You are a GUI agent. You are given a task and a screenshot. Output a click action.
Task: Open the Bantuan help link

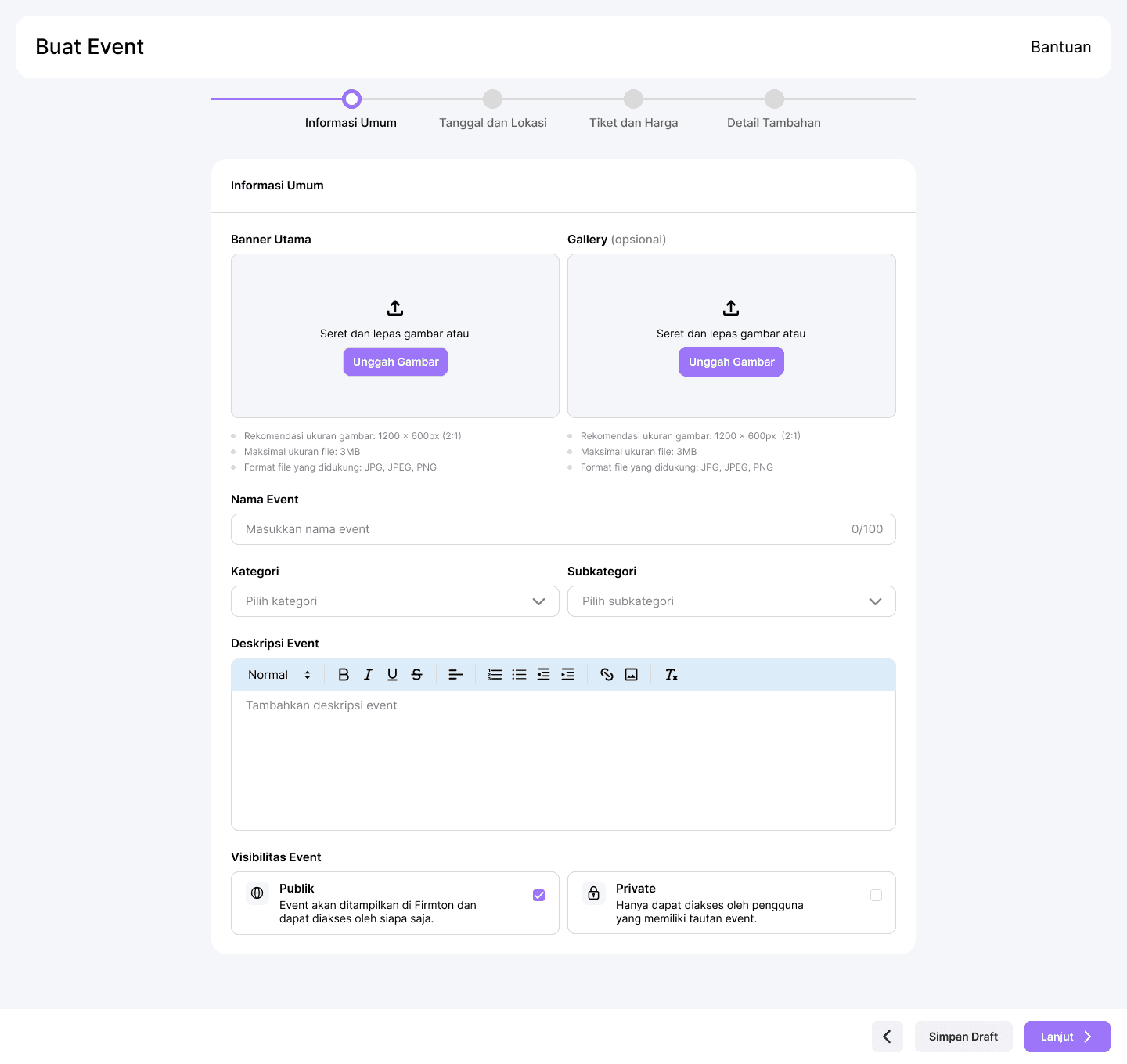[x=1060, y=47]
